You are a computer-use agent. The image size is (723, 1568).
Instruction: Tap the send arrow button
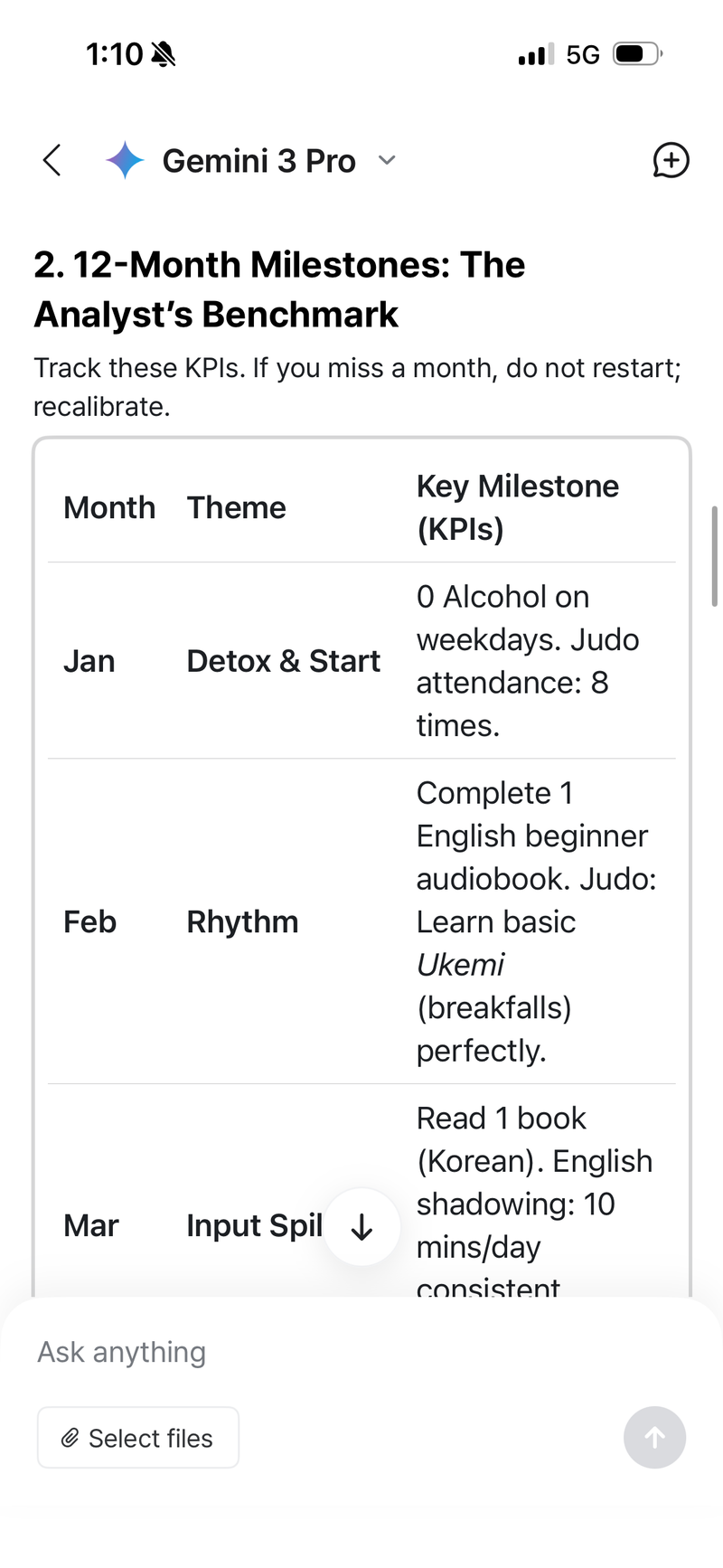click(654, 1437)
